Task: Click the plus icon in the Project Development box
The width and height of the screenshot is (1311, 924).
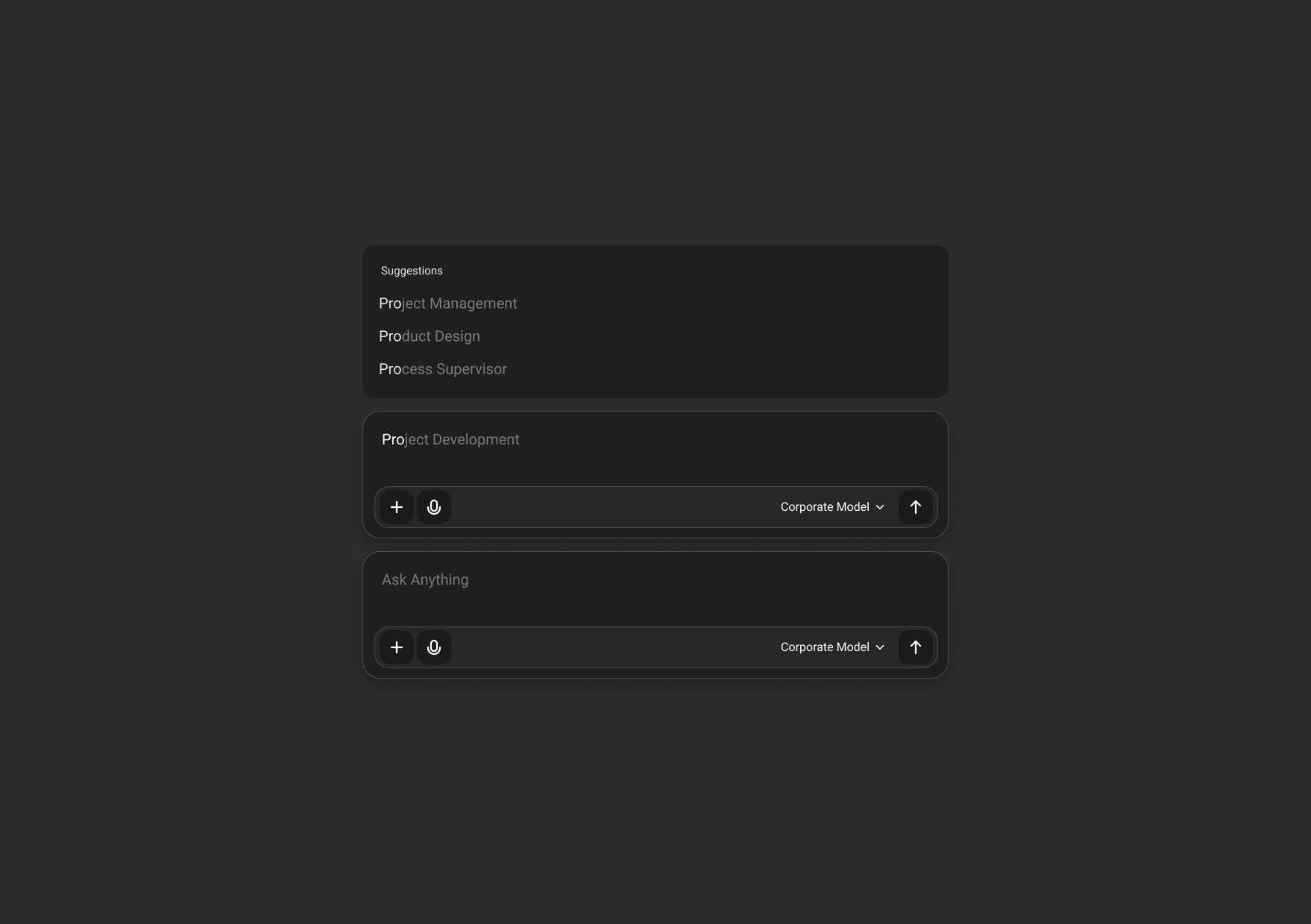Action: coord(397,507)
